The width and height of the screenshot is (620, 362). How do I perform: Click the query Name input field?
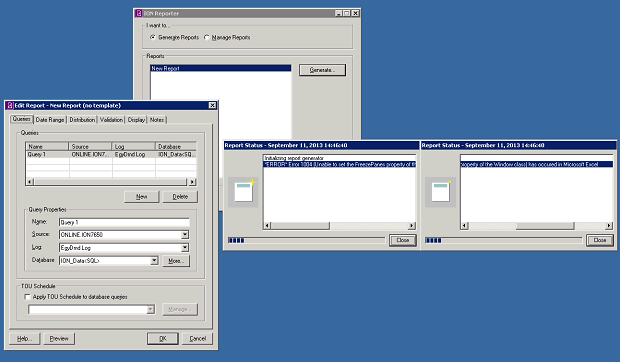[124, 222]
